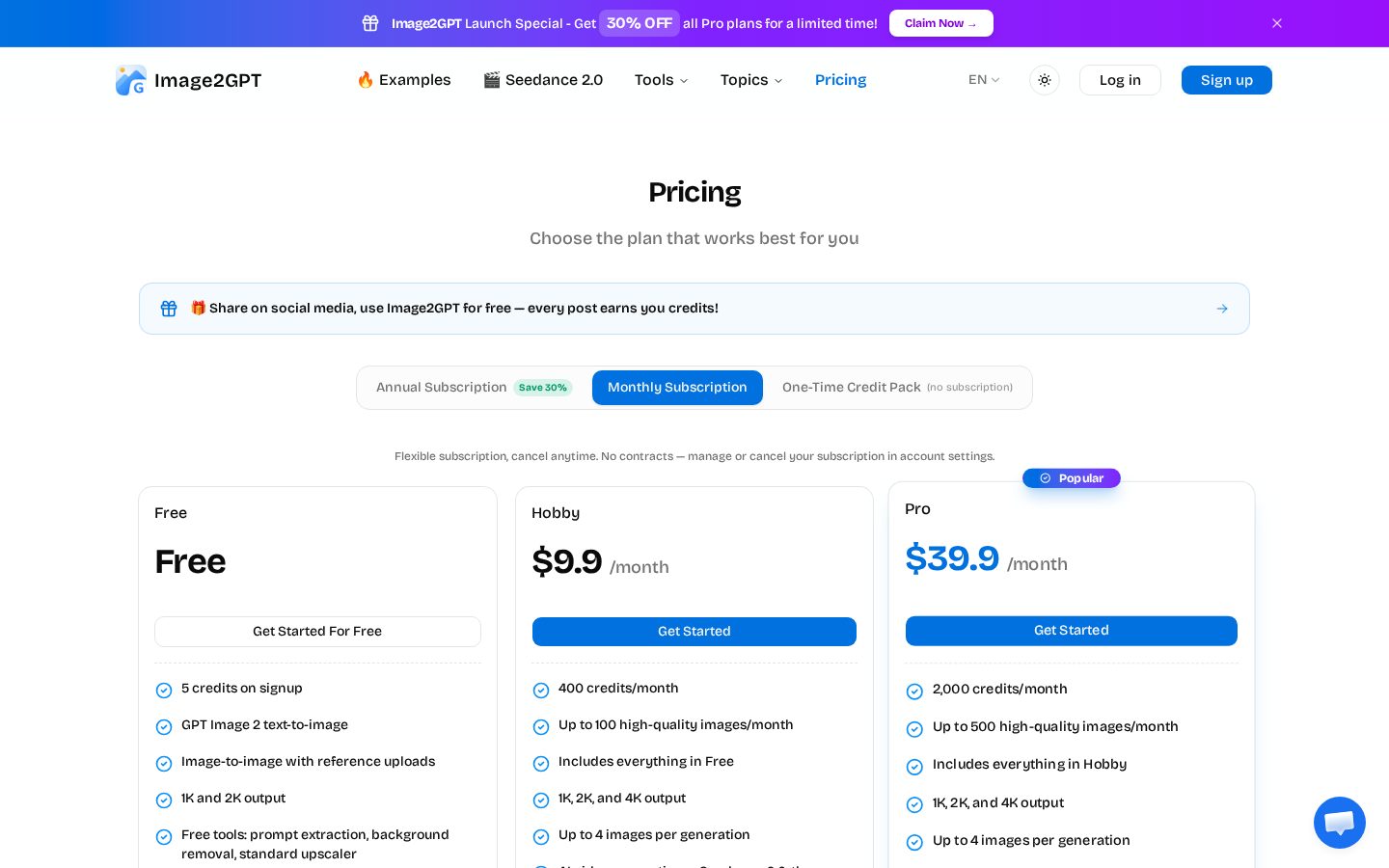The height and width of the screenshot is (868, 1389).
Task: Click the check icon beside Hobby 1K, 2K, and 4K output
Action: 541,800
